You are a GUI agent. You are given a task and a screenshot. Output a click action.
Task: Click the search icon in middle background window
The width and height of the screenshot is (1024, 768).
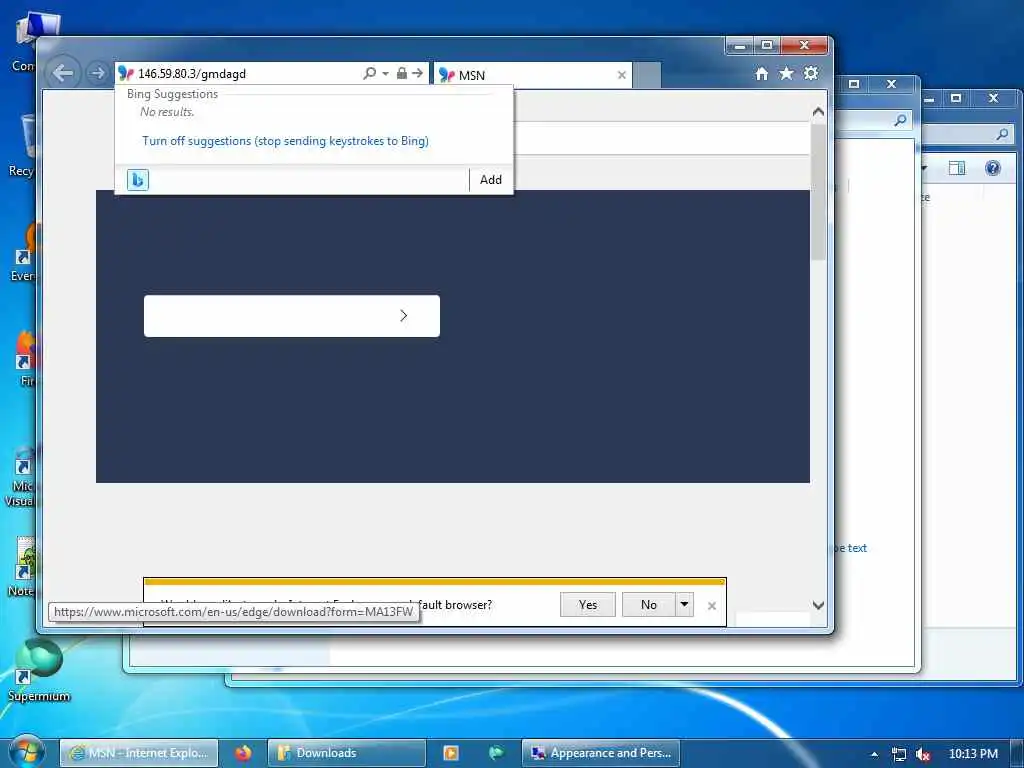(x=901, y=120)
